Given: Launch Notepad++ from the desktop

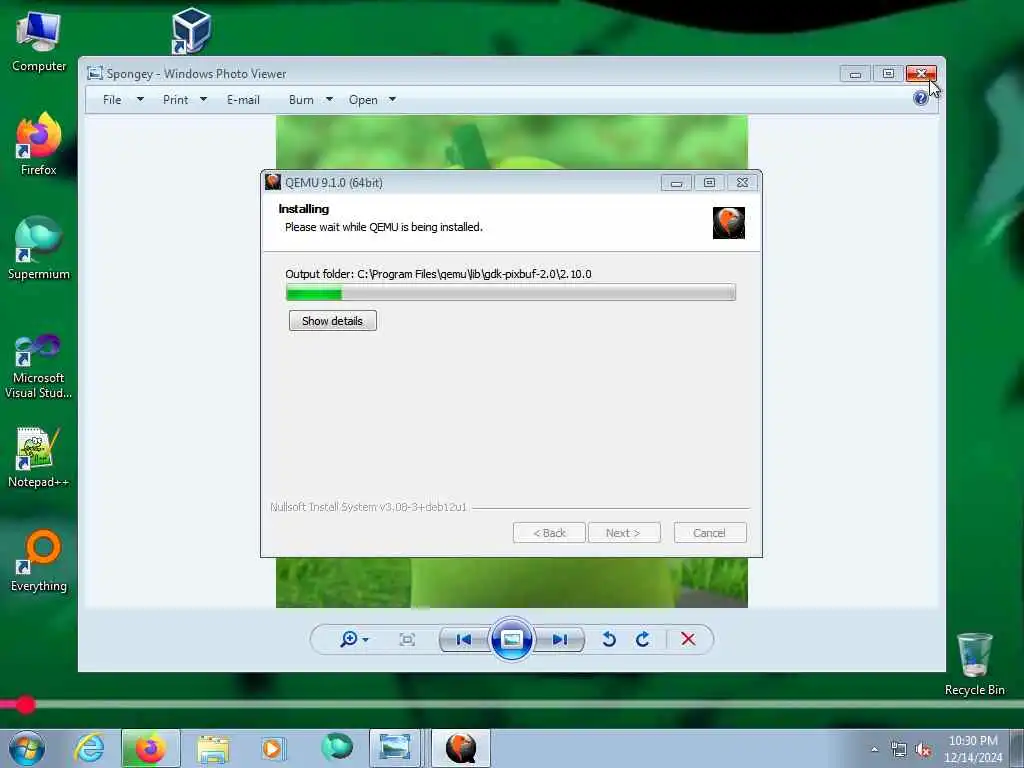Looking at the screenshot, I should 39,457.
